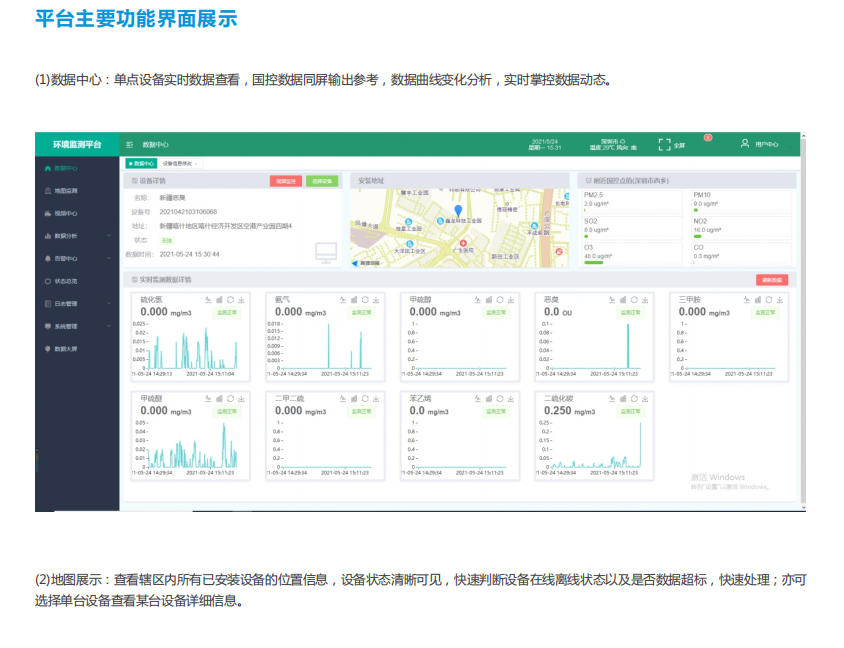Click the sidebar collapse hamburger icon
Screen dimensions: 844x648
(x=129, y=145)
